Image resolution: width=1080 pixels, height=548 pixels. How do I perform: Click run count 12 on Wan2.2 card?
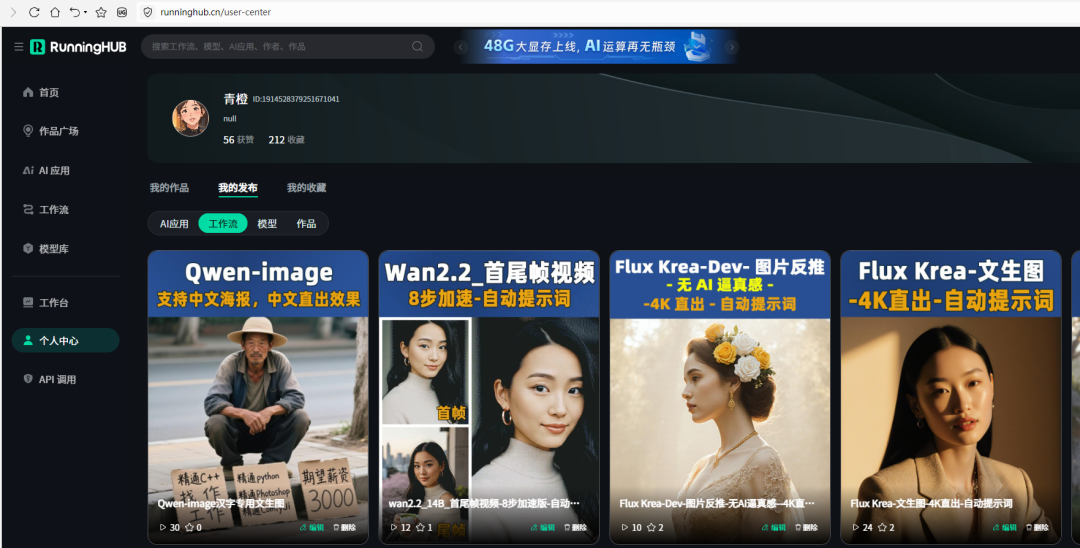click(400, 527)
